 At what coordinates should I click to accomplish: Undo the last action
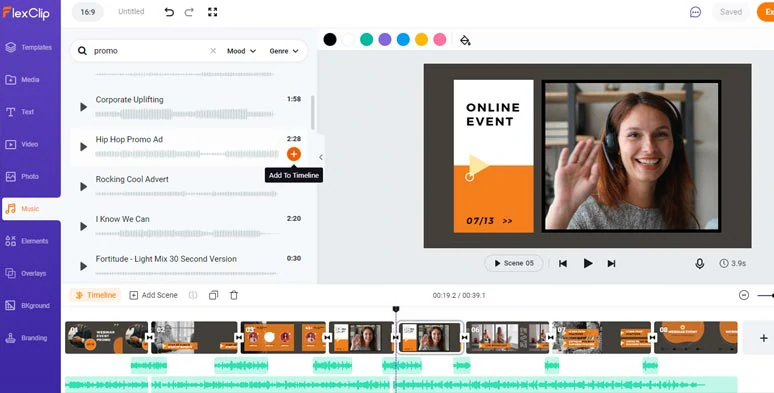coord(169,12)
